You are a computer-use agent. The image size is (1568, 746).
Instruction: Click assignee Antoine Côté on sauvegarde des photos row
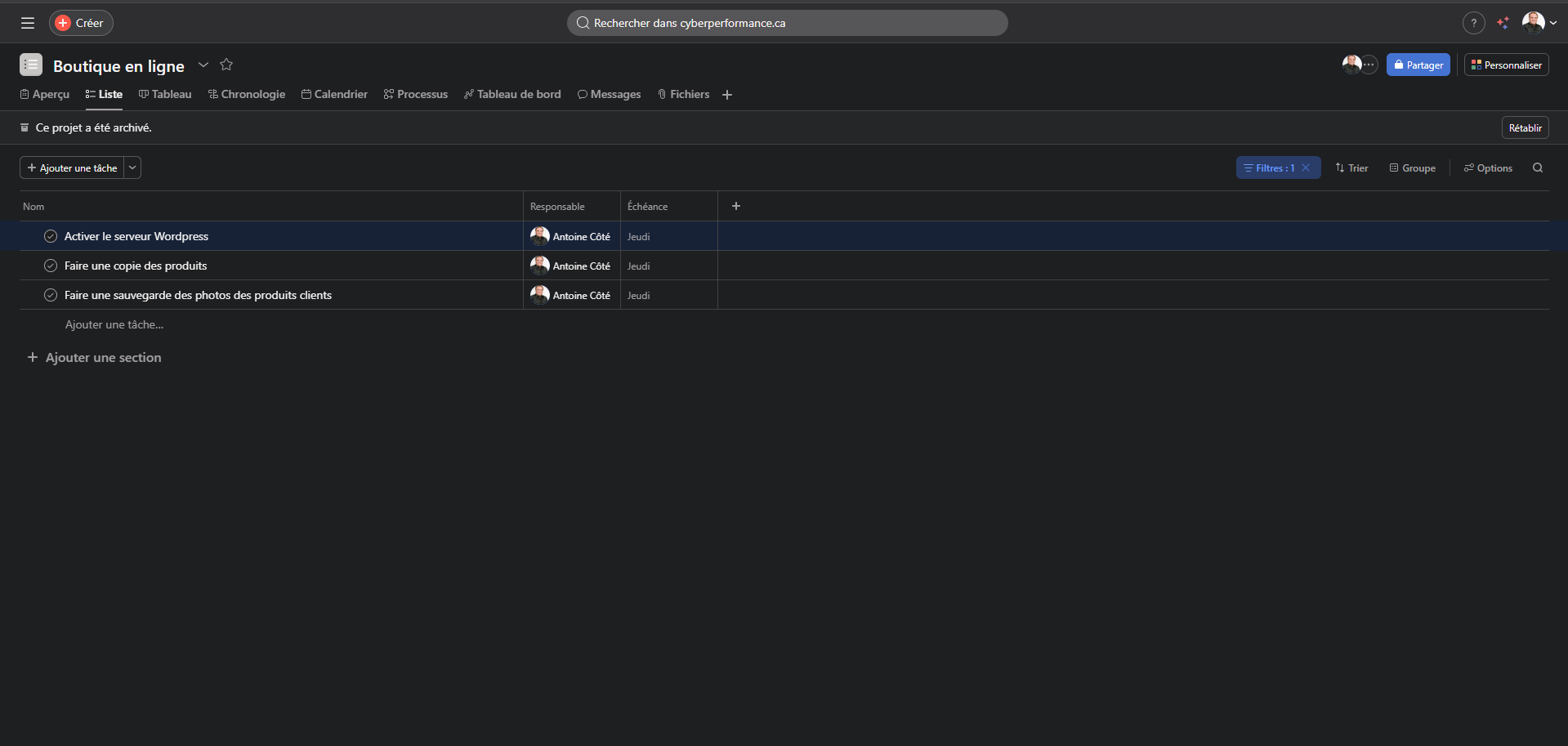tap(570, 295)
